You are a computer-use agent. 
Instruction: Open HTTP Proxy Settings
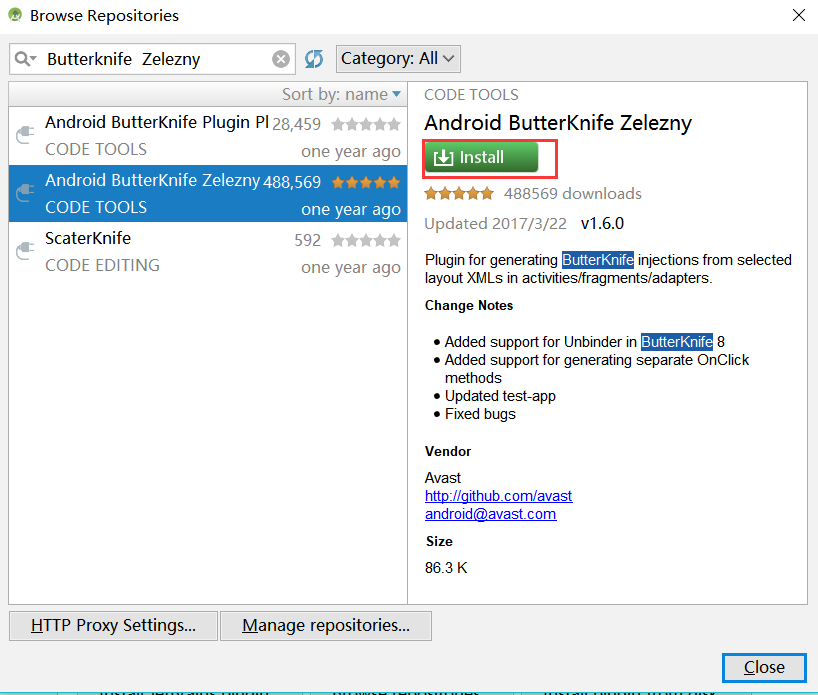click(113, 626)
